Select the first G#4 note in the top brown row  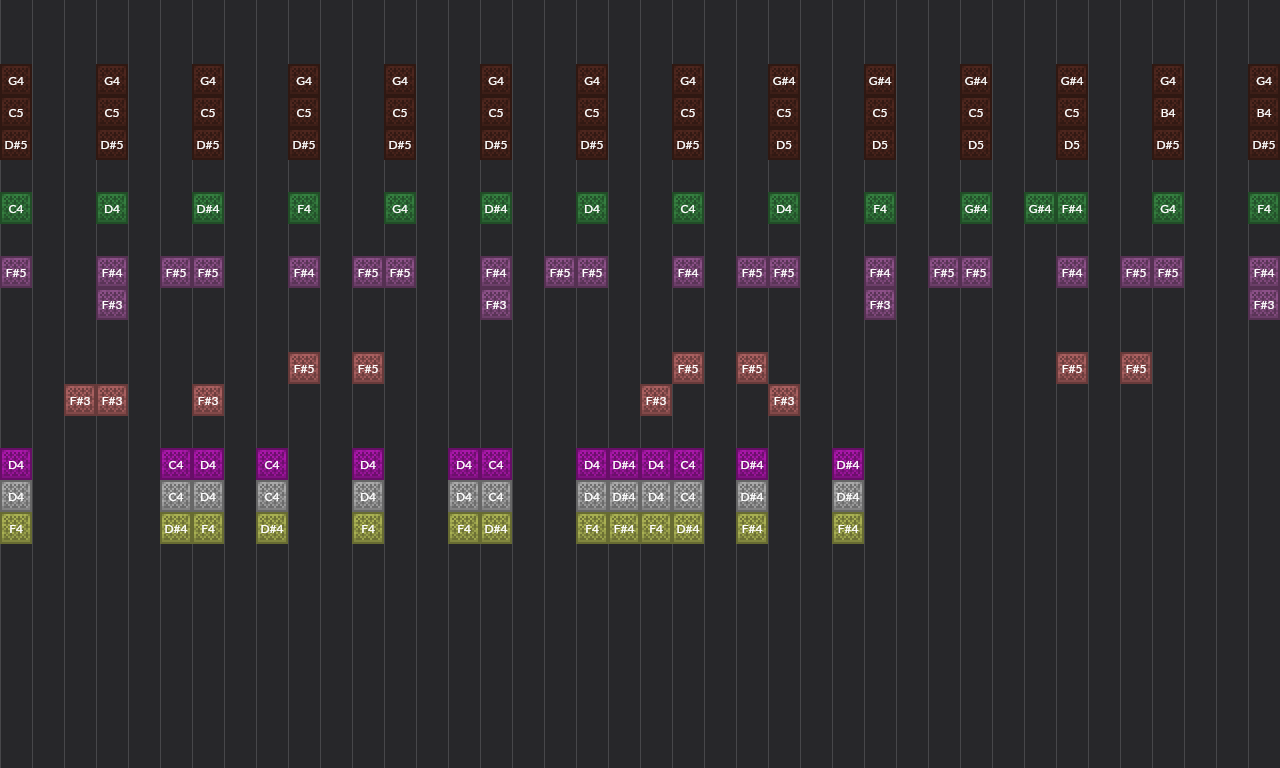point(784,81)
